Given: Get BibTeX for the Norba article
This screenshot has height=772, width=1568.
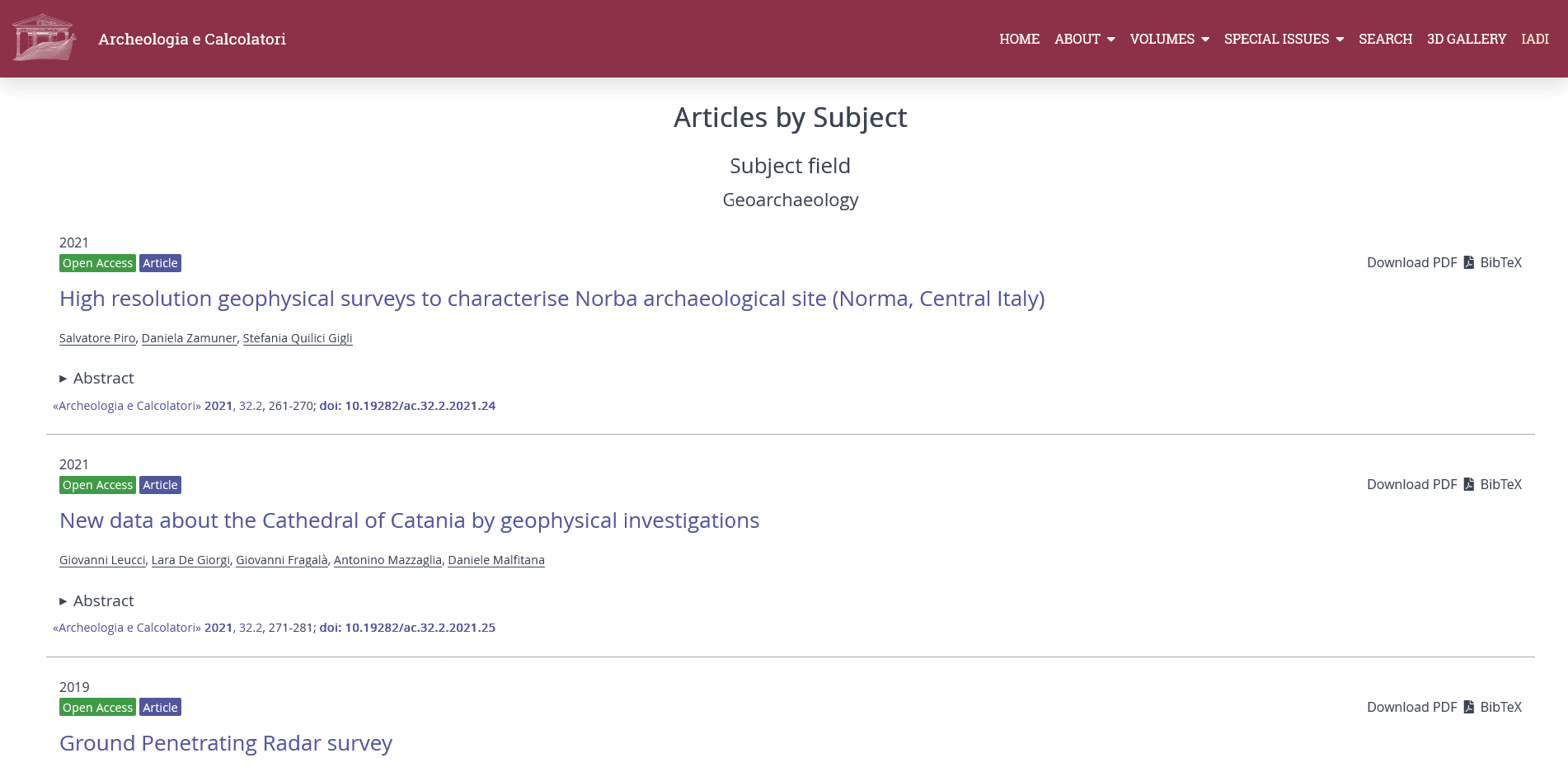Looking at the screenshot, I should click(1500, 262).
